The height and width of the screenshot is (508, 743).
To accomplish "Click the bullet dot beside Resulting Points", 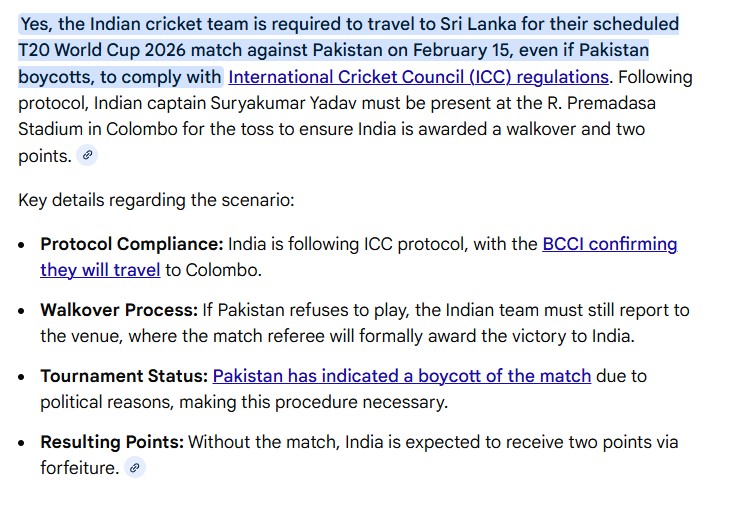I will [22, 443].
